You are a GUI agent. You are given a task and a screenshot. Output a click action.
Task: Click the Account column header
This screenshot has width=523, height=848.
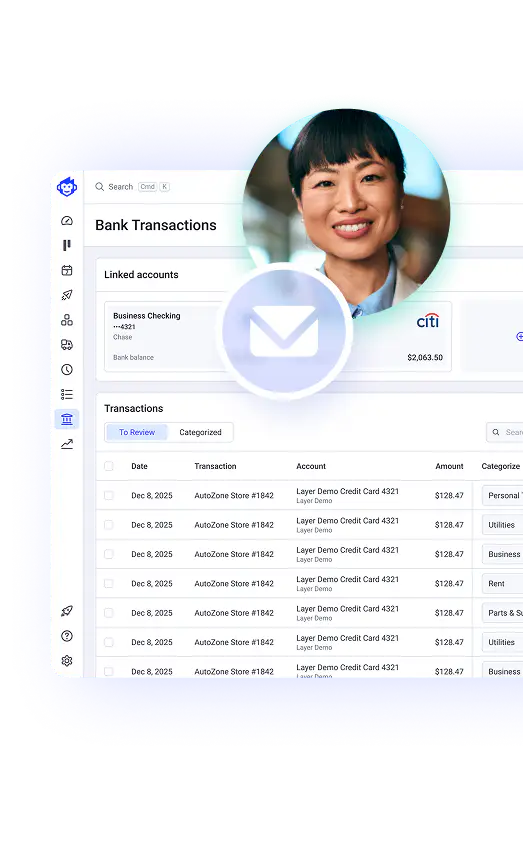pyautogui.click(x=311, y=466)
